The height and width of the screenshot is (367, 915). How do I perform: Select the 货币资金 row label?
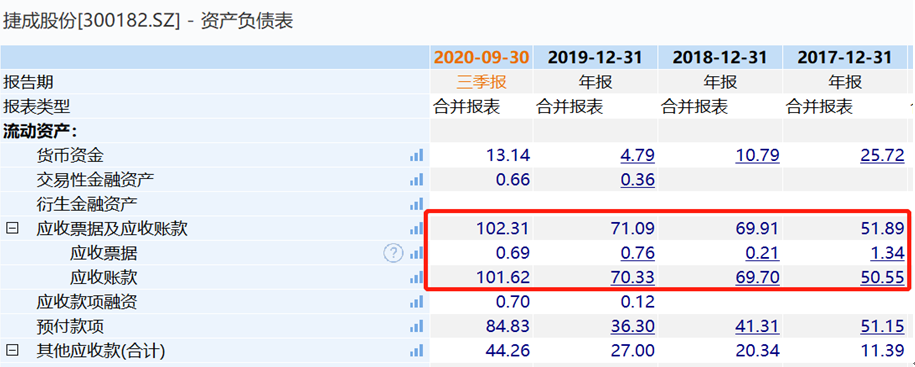69,155
